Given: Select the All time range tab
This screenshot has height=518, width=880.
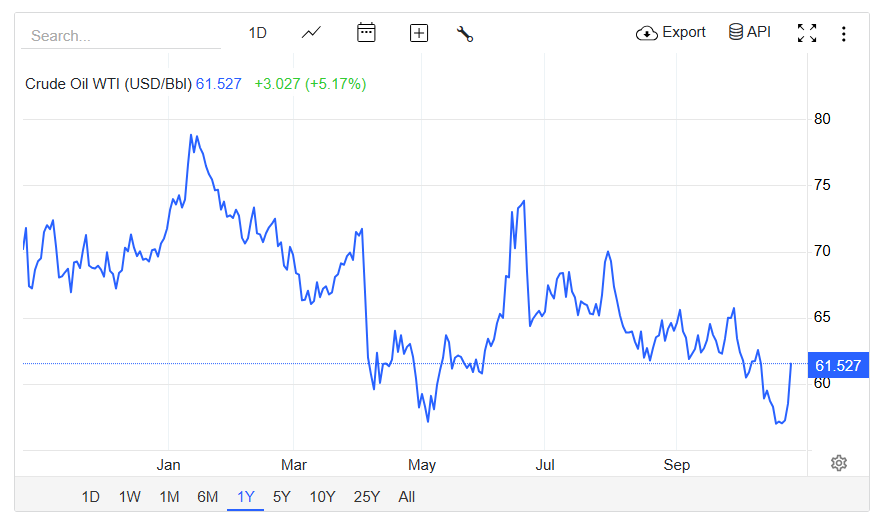Looking at the screenshot, I should pyautogui.click(x=406, y=497).
